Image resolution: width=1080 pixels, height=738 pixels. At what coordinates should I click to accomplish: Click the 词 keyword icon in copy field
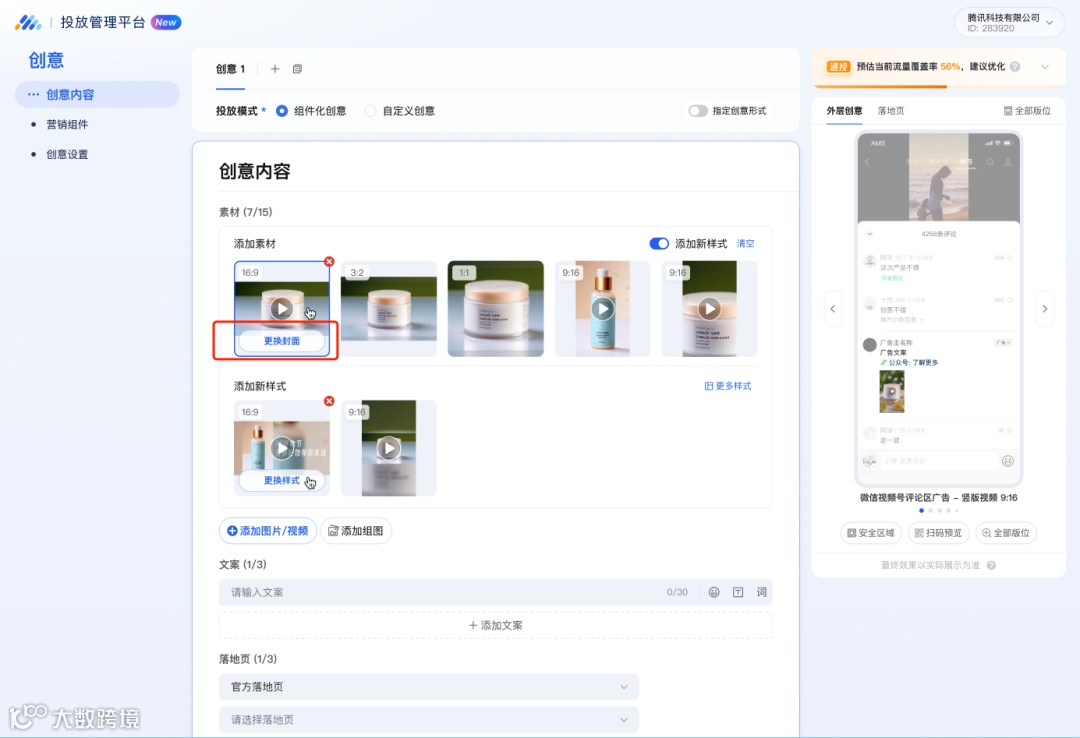point(761,592)
